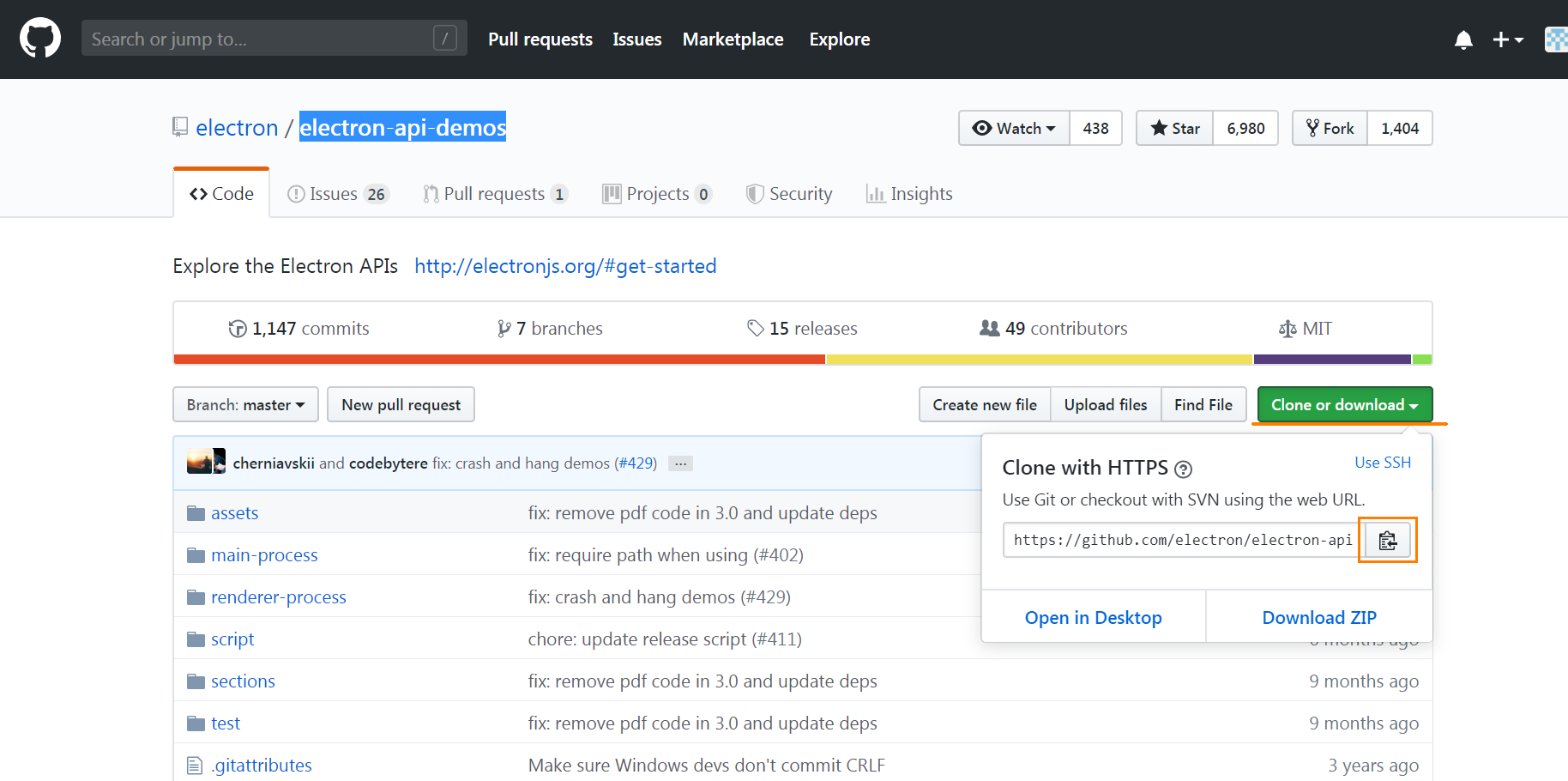Screen dimensions: 1568x781
Task: Open electron-api-demos repository link
Action: pos(402,127)
